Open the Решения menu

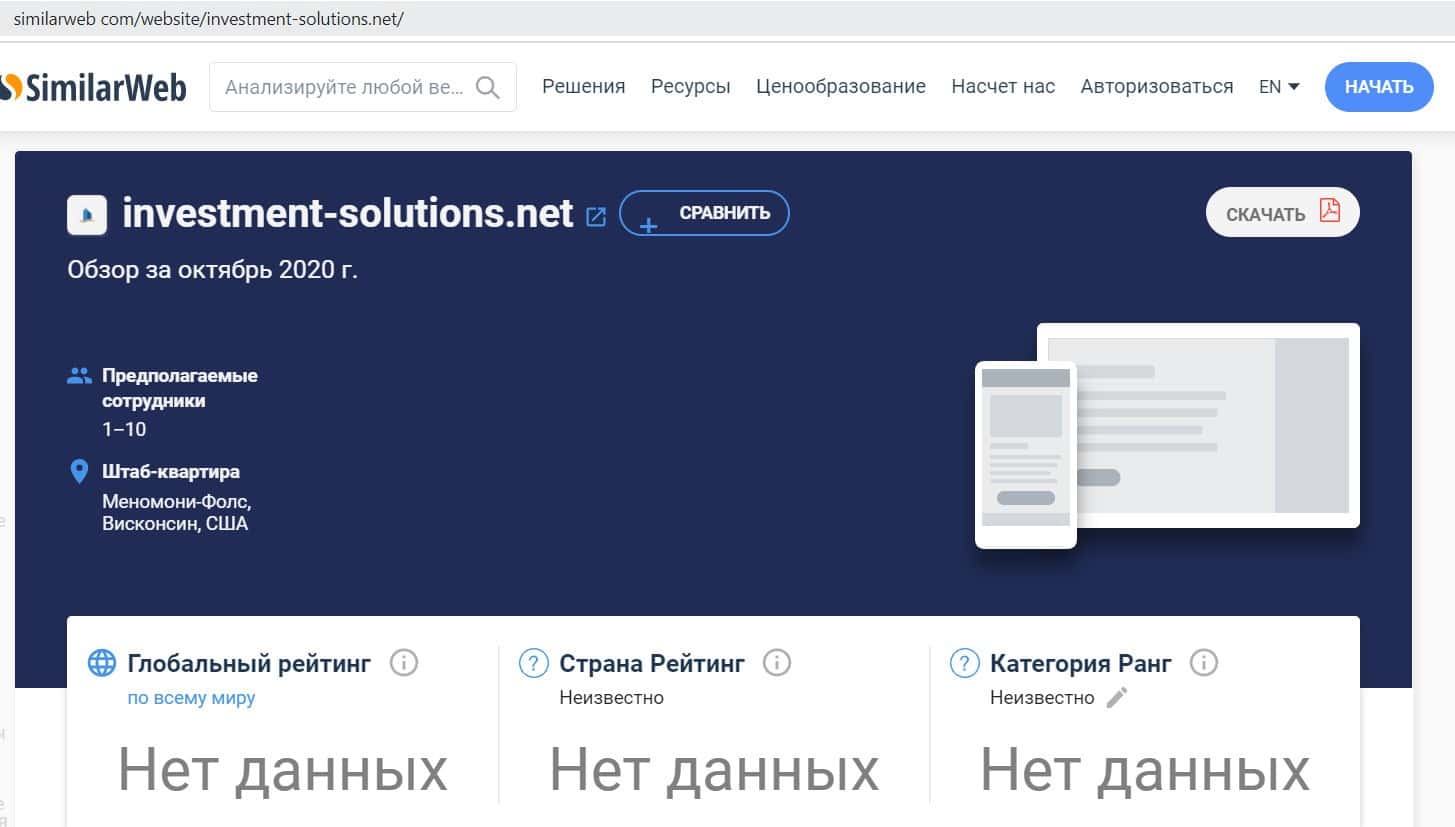tap(584, 87)
